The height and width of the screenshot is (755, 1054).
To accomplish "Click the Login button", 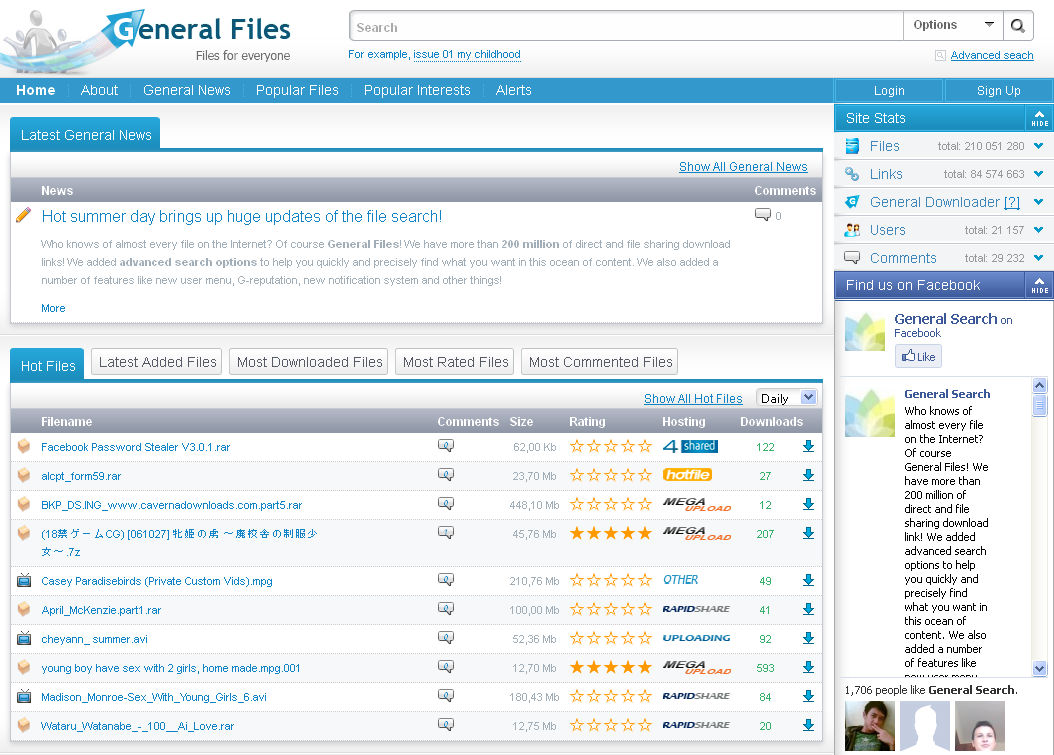I will (889, 91).
